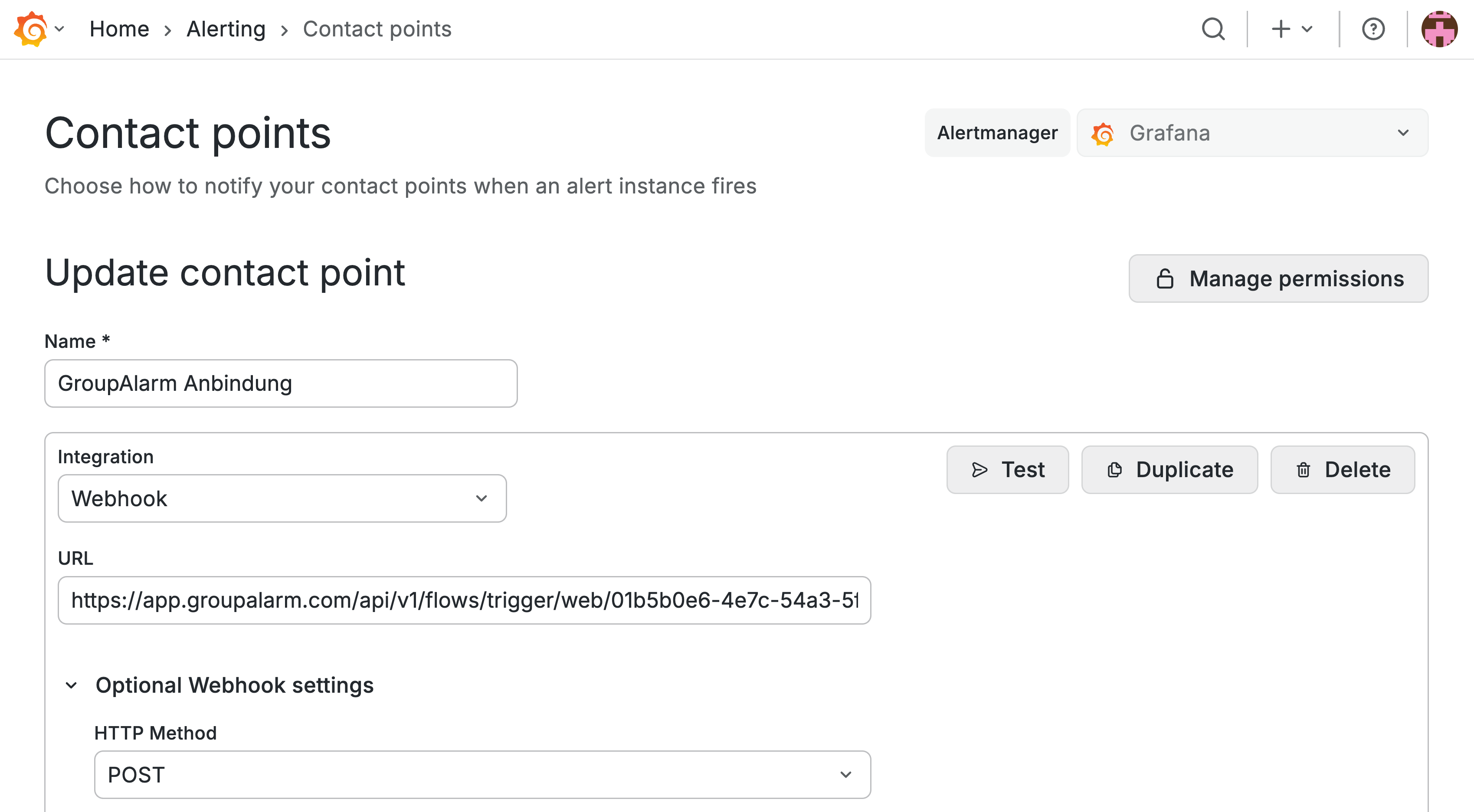Open the search magnifier icon
1474x812 pixels.
click(x=1212, y=29)
